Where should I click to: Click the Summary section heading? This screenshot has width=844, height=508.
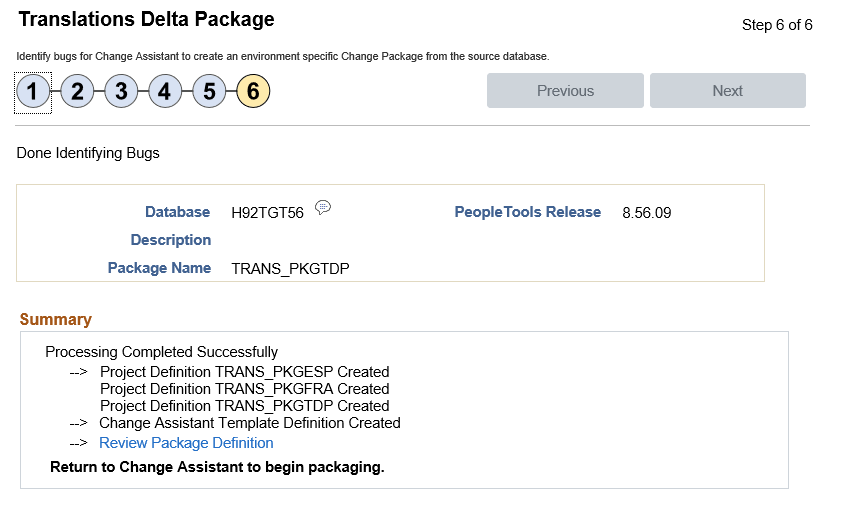(56, 320)
